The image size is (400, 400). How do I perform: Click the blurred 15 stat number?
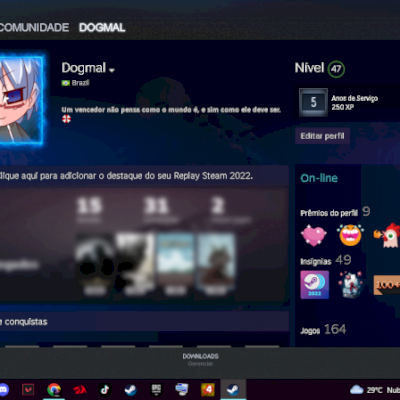pyautogui.click(x=89, y=206)
